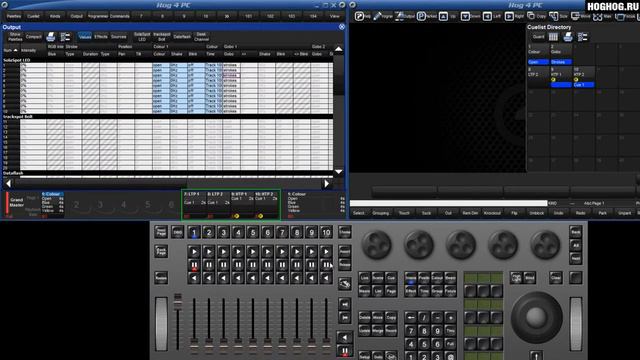Click the command line input field
This screenshot has height=360, width=640.
pos(448,203)
